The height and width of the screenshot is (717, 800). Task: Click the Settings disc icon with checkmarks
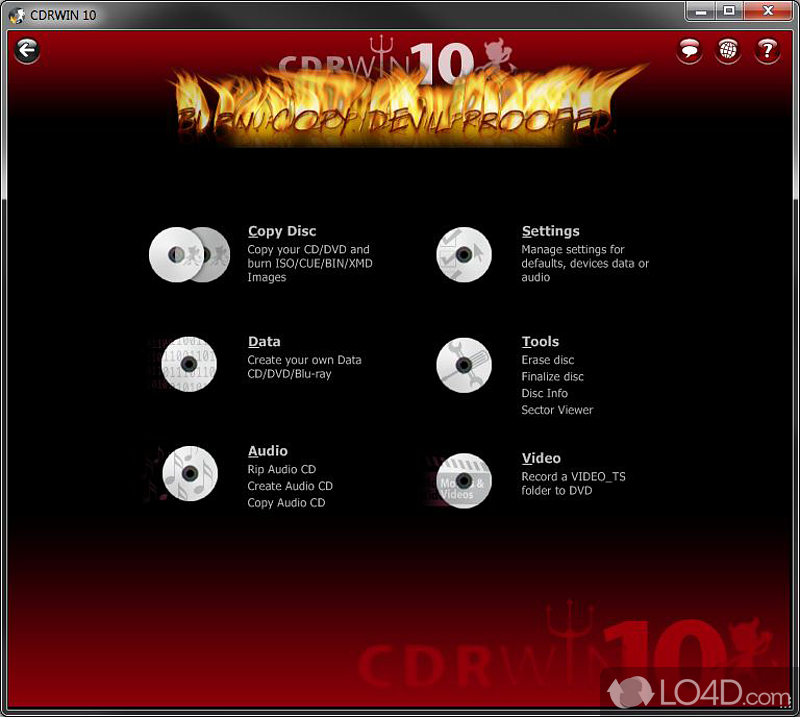point(464,255)
